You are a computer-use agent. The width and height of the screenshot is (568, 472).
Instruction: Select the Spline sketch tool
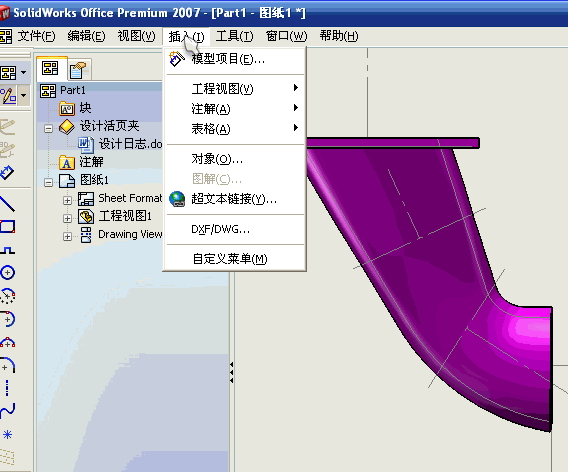point(7,411)
